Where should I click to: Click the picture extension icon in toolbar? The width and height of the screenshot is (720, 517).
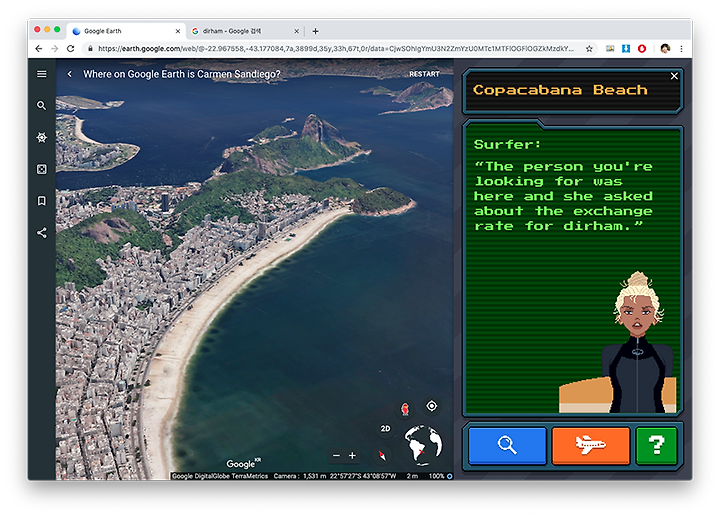click(x=610, y=48)
